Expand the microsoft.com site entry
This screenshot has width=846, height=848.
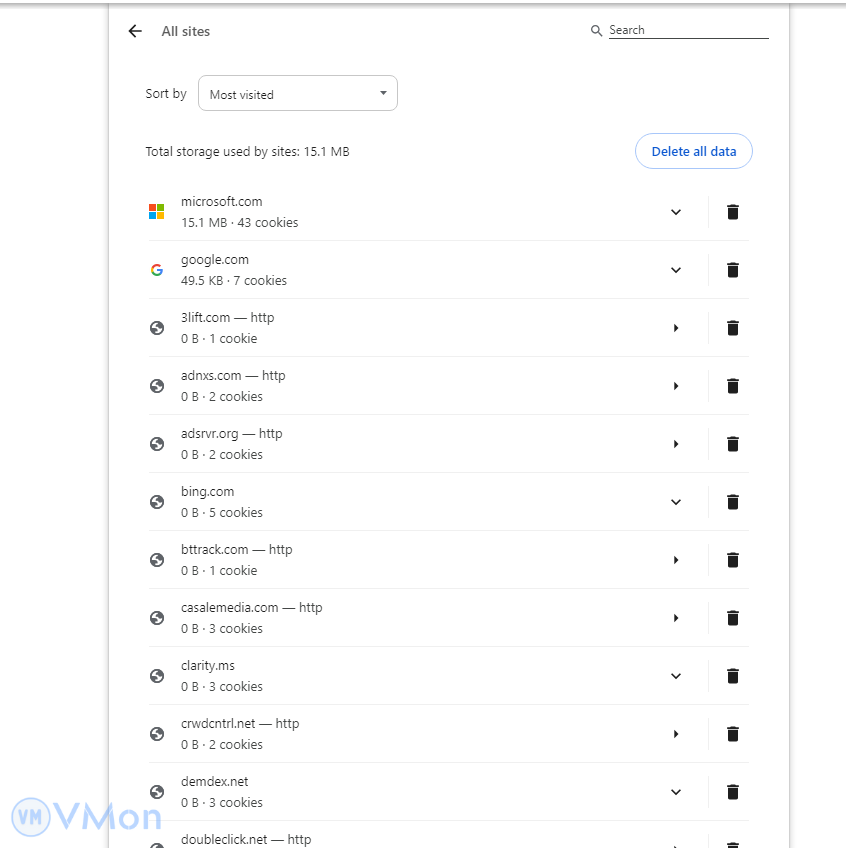tap(676, 212)
